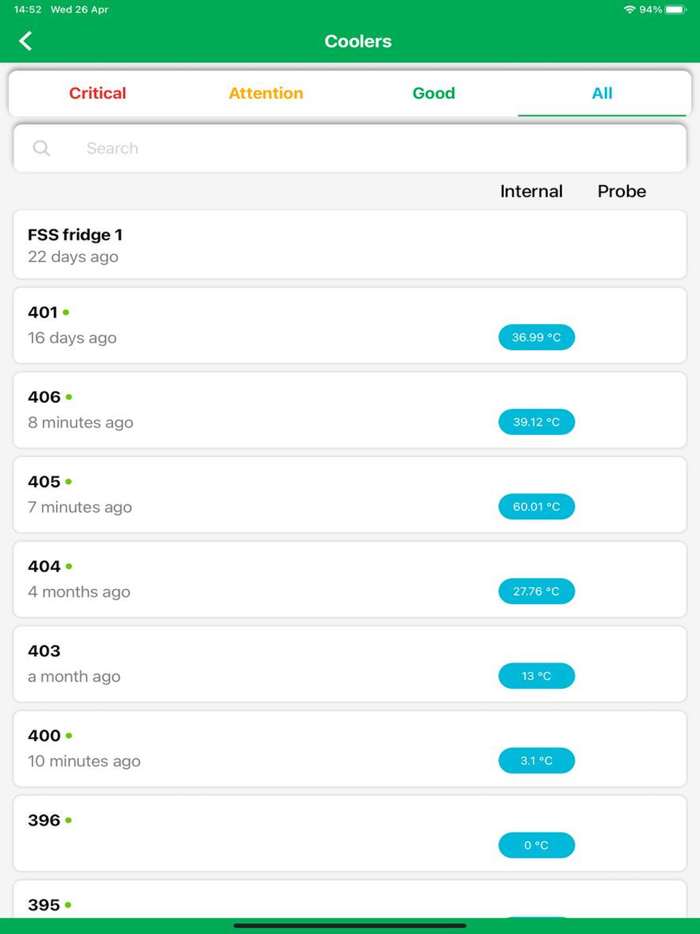Tap the Internal column header
700x934 pixels.
click(531, 191)
